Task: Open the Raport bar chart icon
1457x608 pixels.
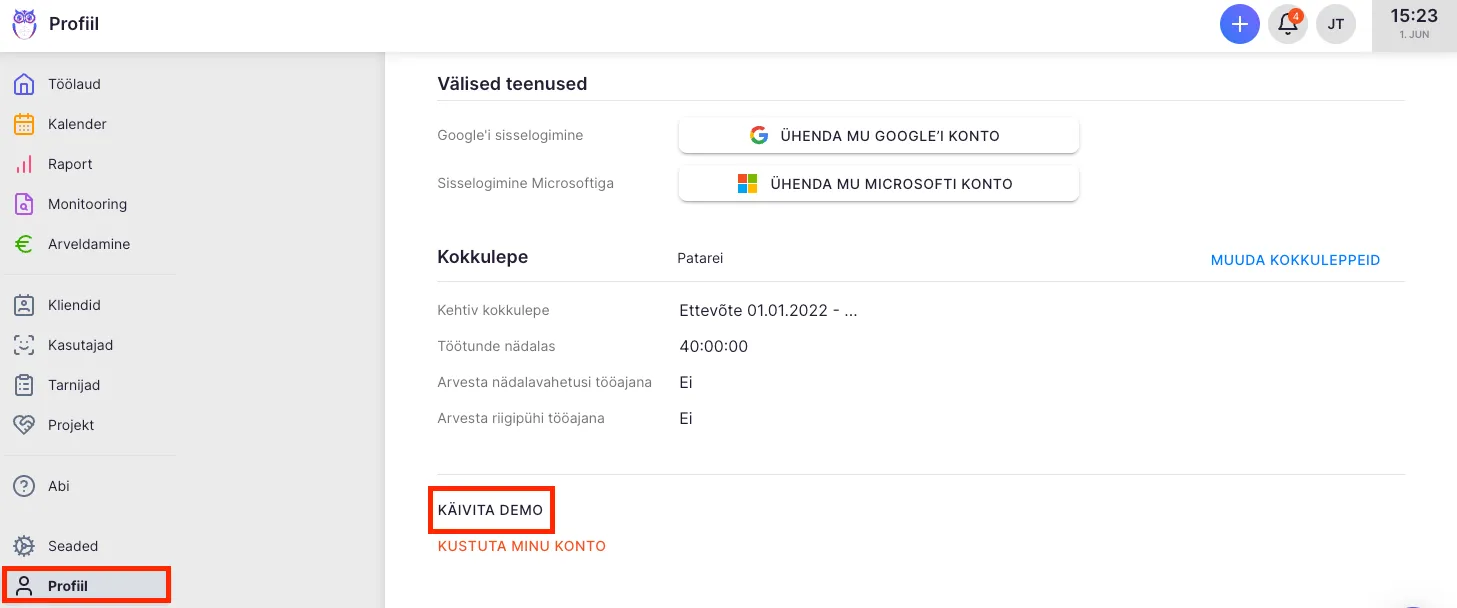Action: pyautogui.click(x=24, y=164)
